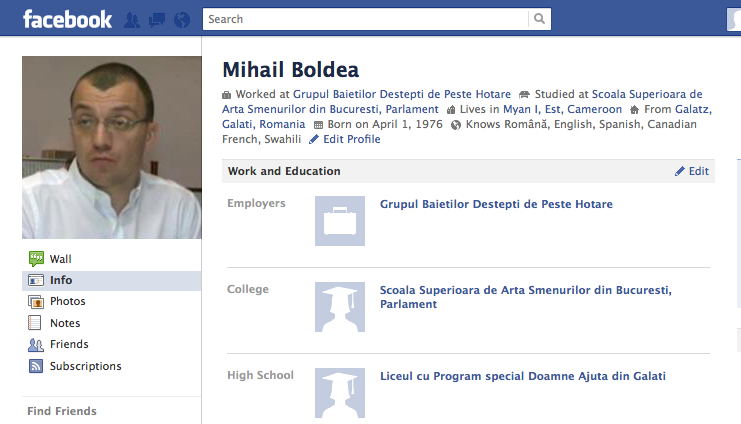Open the notifications globe icon
741x424 pixels.
181,19
